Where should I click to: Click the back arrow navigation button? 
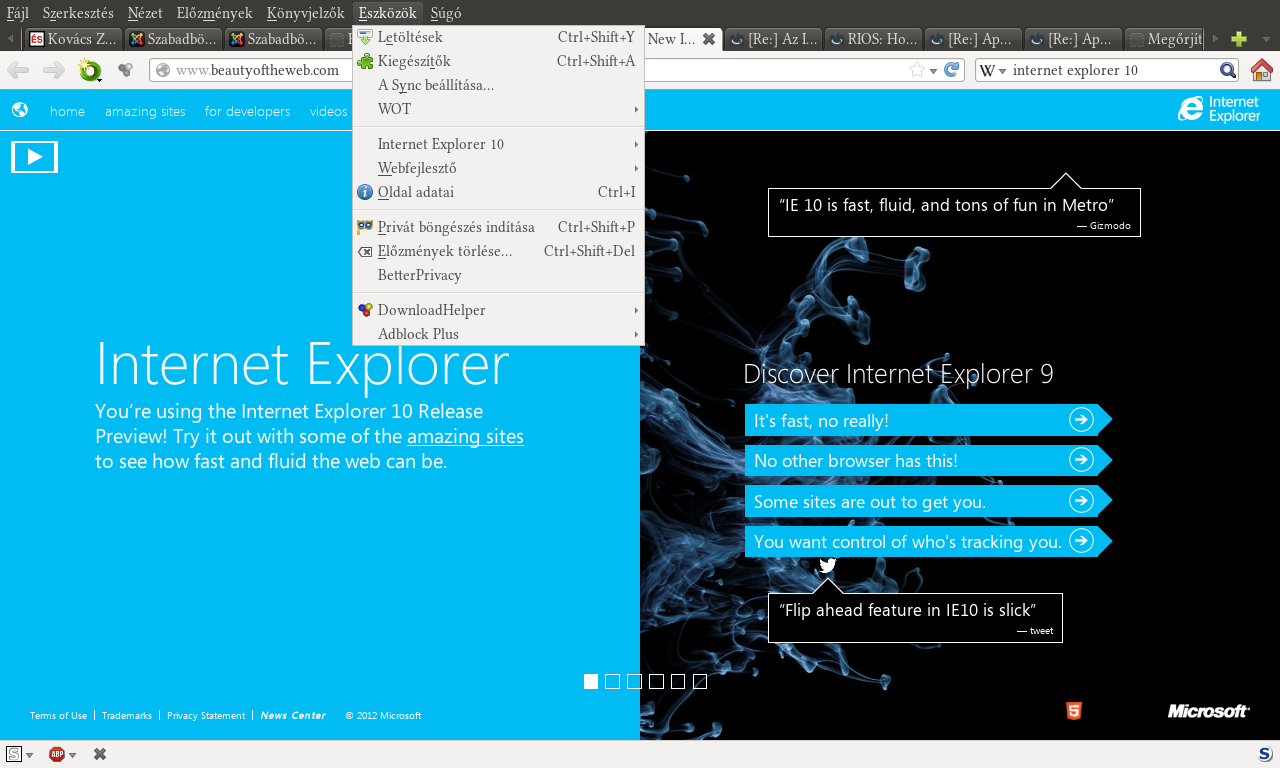point(18,70)
